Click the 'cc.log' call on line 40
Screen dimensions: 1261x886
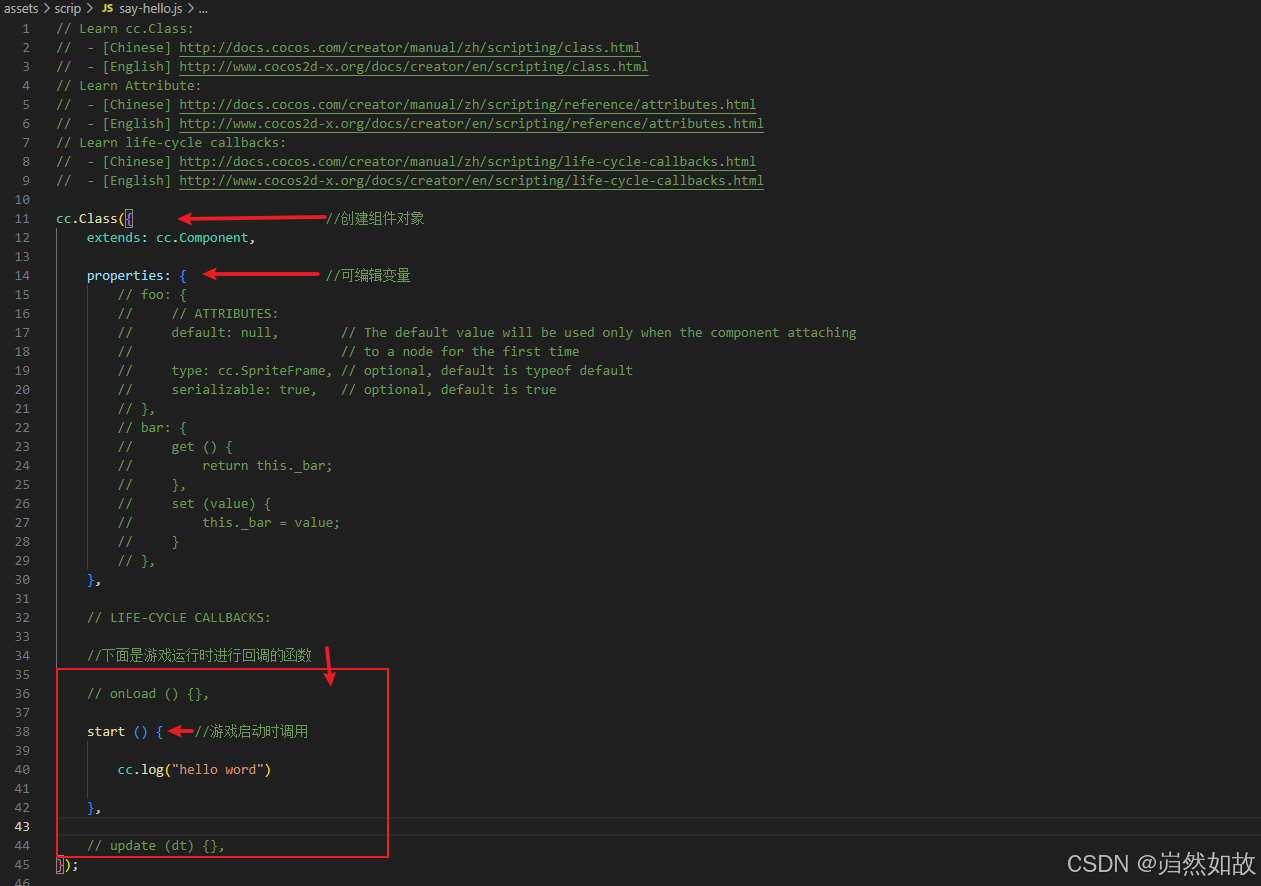(141, 769)
